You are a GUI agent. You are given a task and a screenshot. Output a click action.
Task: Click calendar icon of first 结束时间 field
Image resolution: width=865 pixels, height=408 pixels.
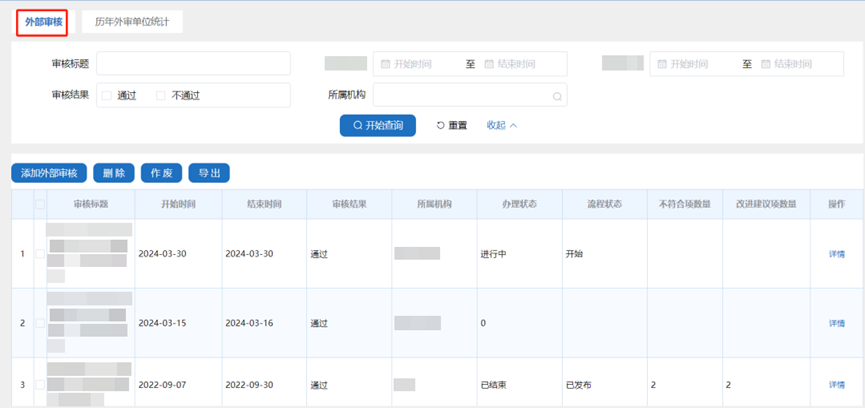[489, 64]
